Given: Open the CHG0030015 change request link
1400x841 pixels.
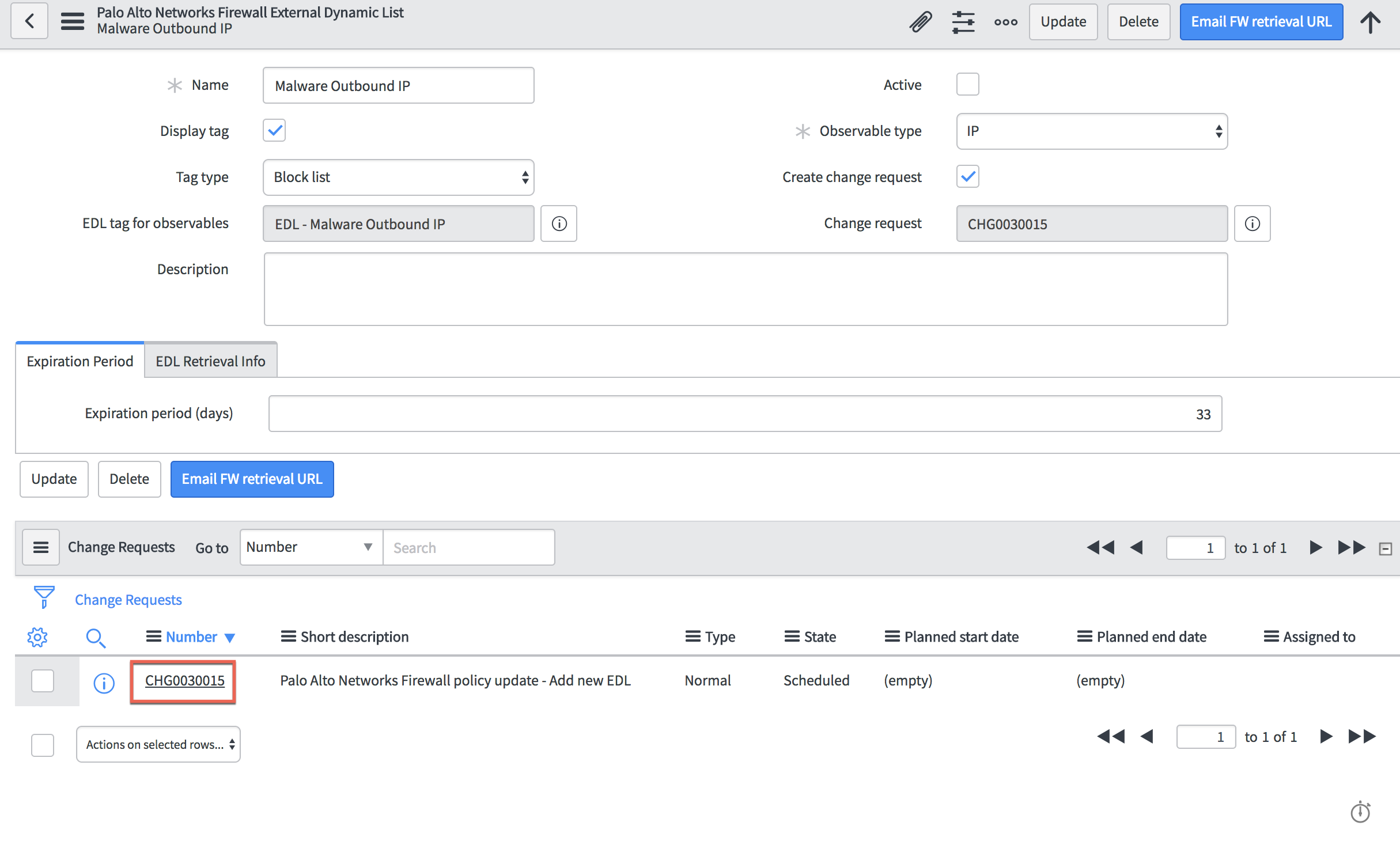Looking at the screenshot, I should click(x=185, y=680).
